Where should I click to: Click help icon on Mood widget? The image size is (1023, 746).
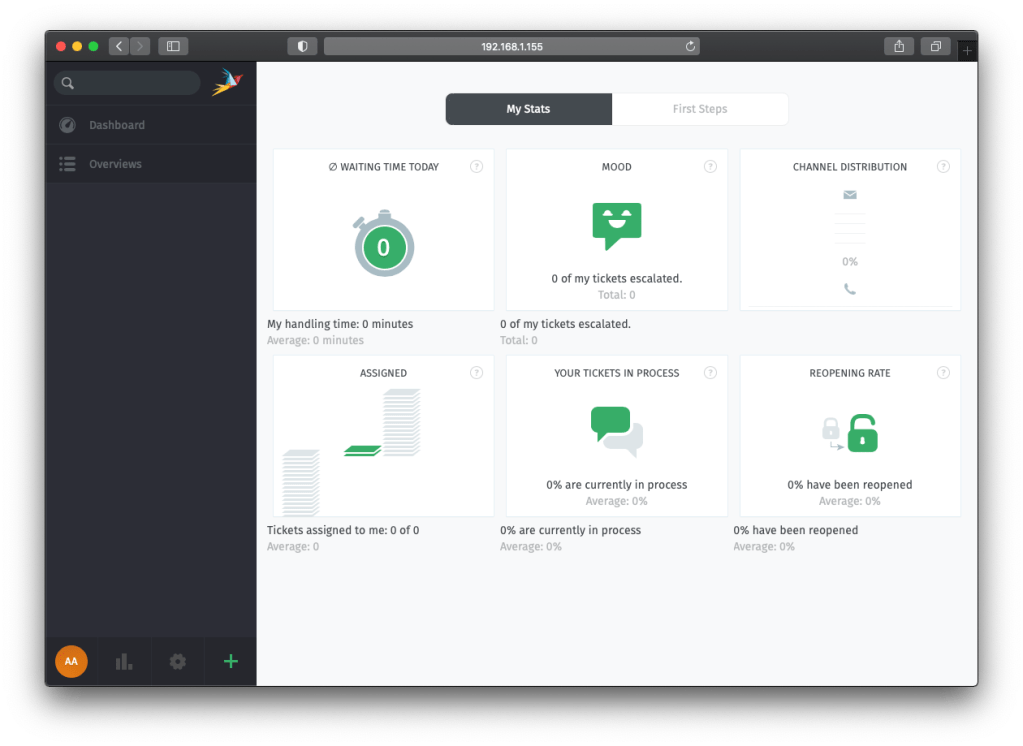click(710, 167)
